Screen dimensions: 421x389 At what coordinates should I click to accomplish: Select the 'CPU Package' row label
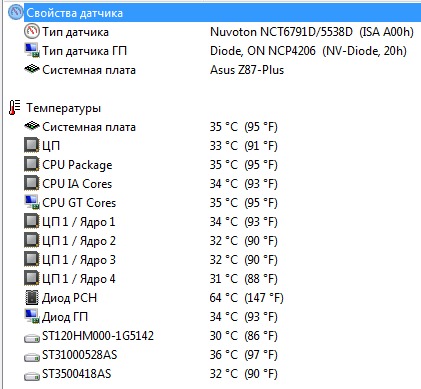(x=77, y=165)
